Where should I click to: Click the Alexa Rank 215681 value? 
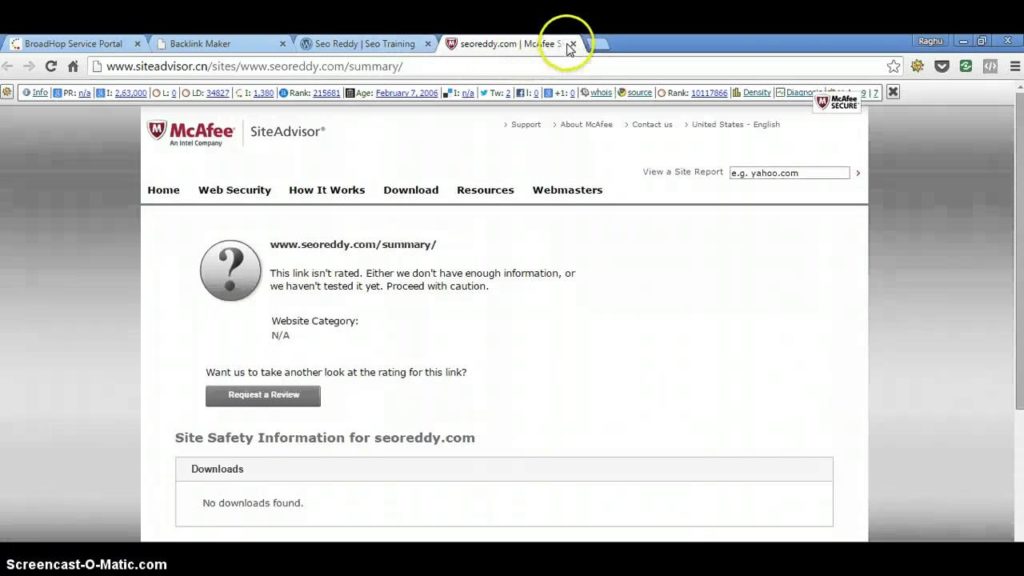click(x=327, y=93)
